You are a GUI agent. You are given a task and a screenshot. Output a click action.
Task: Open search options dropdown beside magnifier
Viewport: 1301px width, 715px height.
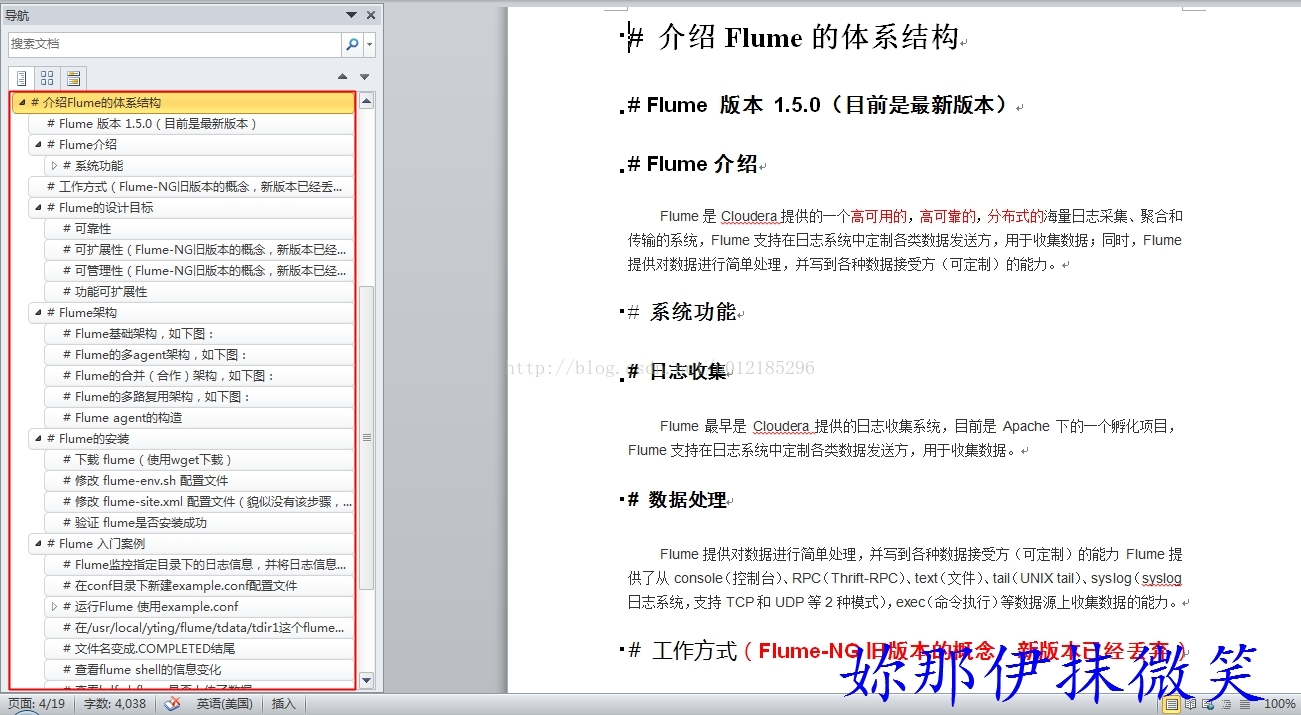pos(370,44)
